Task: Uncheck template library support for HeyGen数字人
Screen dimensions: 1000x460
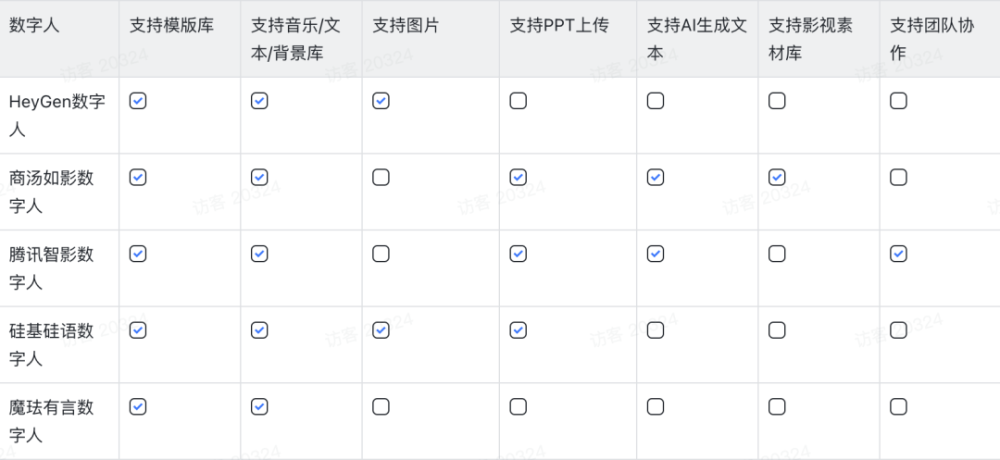Action: [x=138, y=101]
